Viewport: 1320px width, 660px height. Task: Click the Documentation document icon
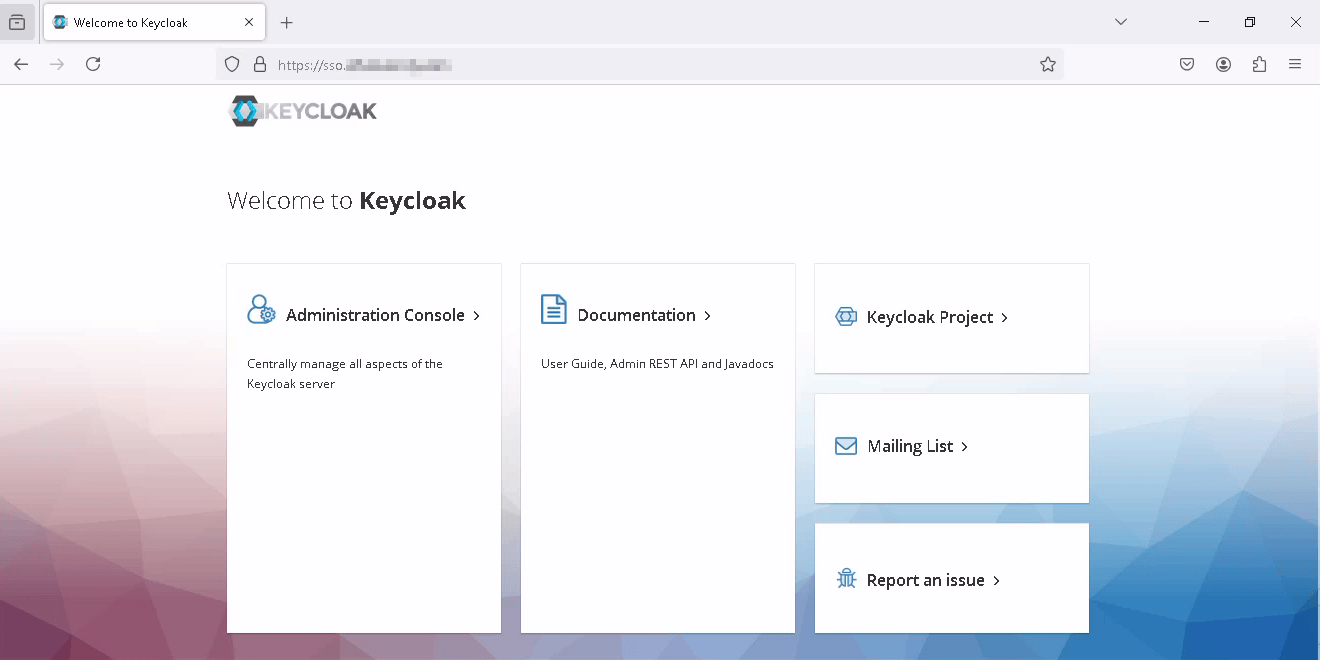point(554,309)
